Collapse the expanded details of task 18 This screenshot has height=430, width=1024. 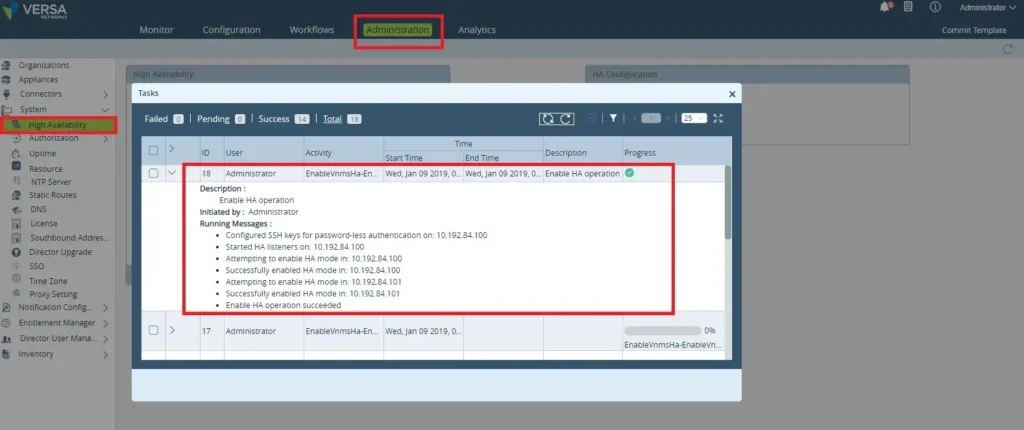click(x=172, y=173)
